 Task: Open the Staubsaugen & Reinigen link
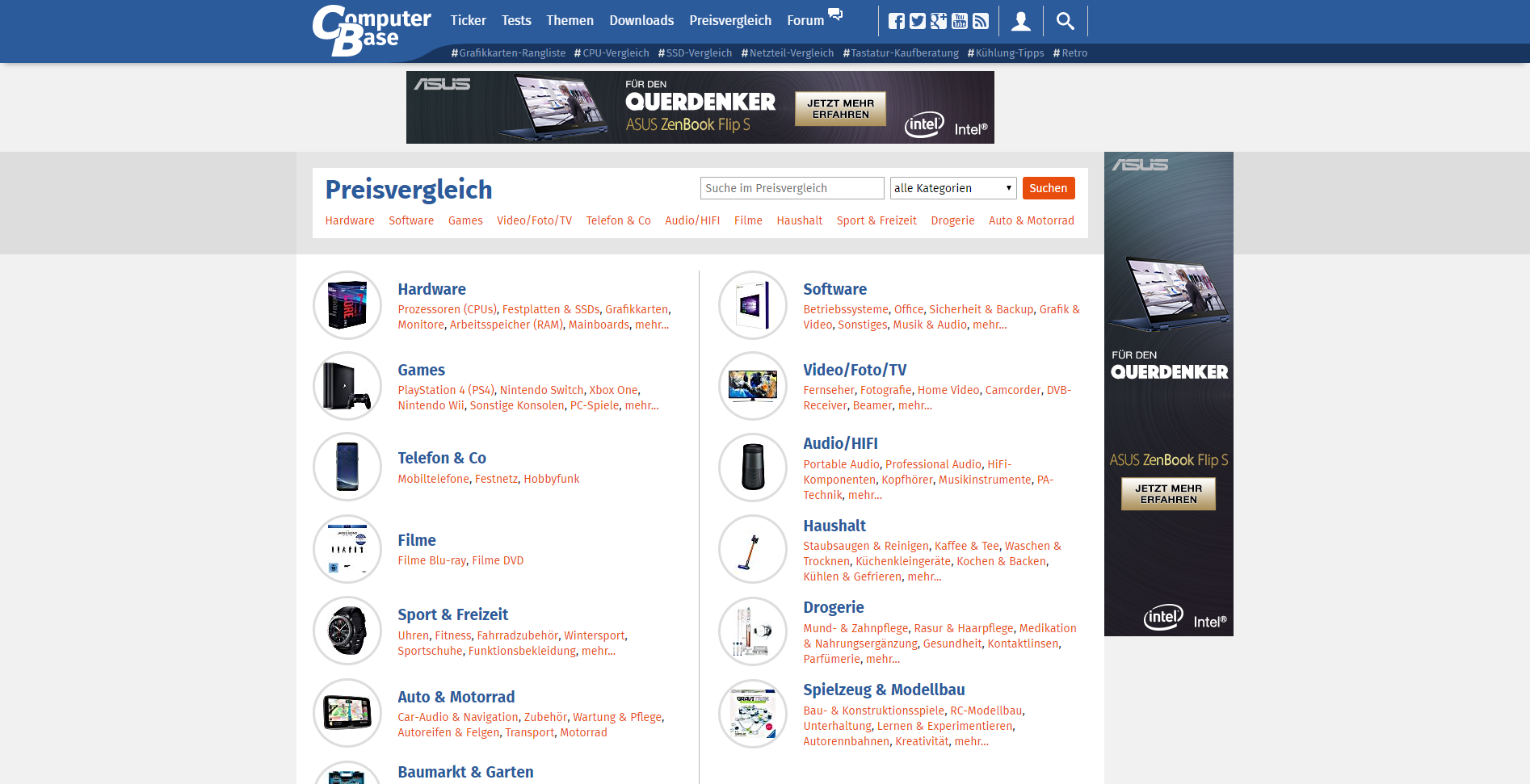(866, 546)
